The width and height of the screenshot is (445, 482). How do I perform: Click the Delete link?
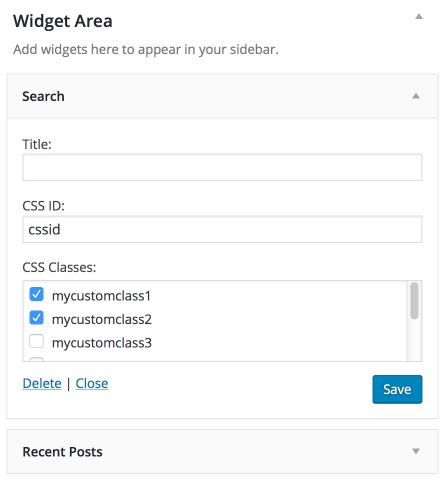pos(42,383)
